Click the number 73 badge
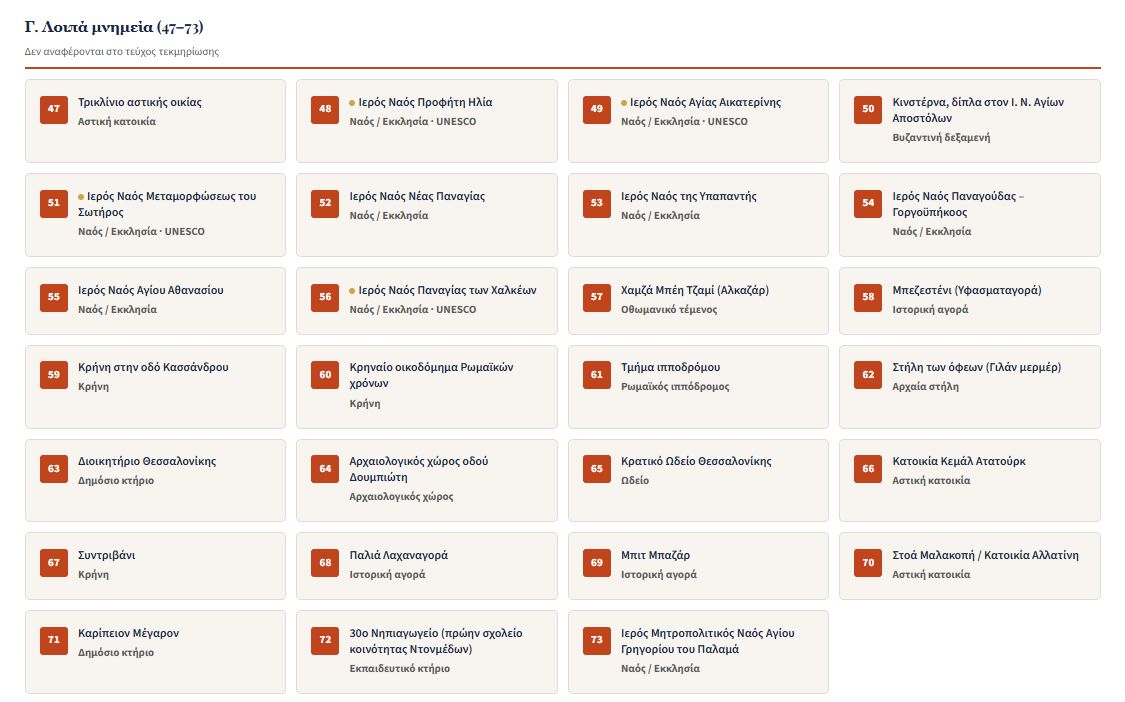This screenshot has height=702, width=1125. point(597,640)
